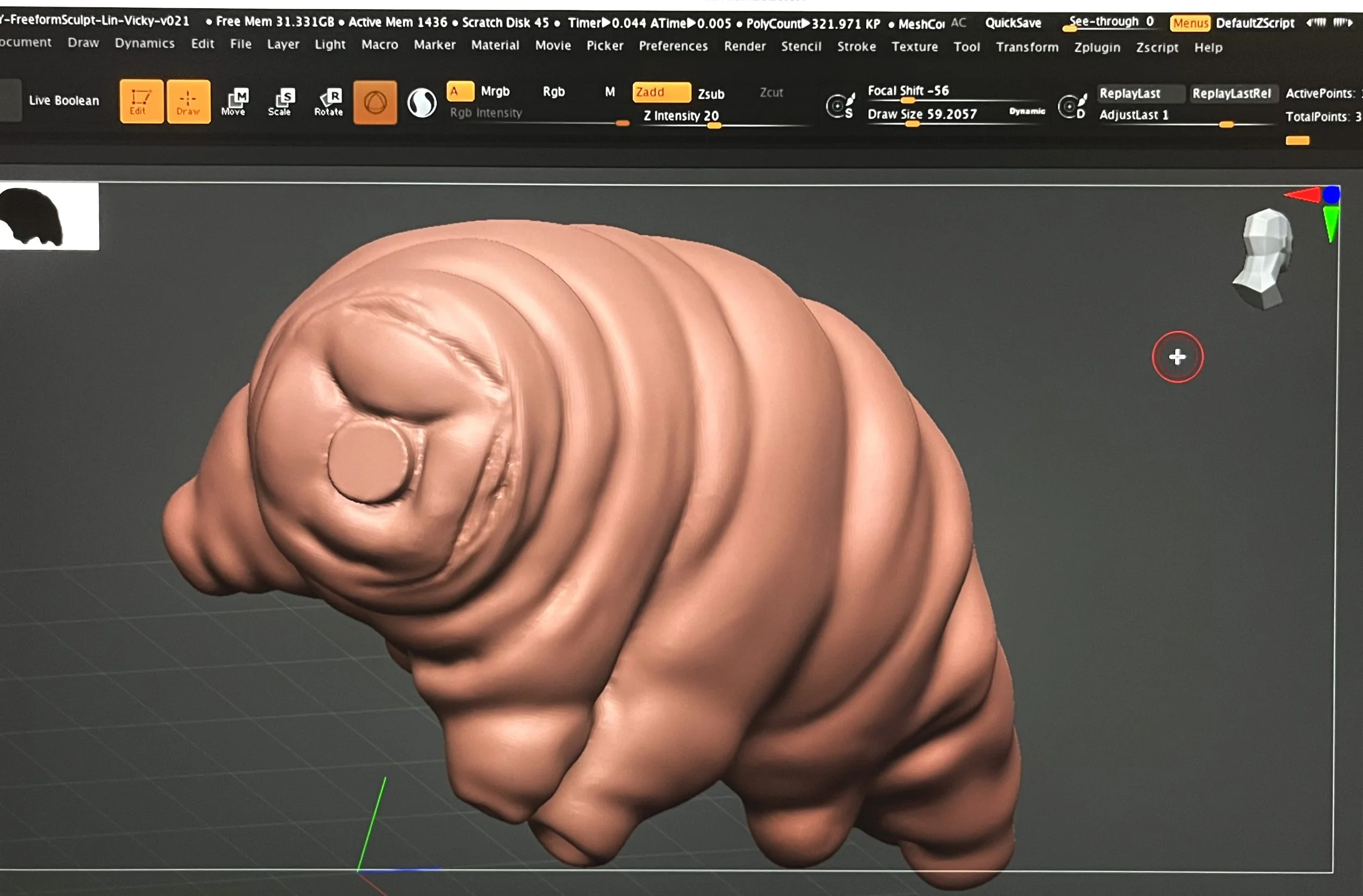Toggle the Gizmo 3D orange icon
Viewport: 1363px width, 896px height.
click(x=375, y=102)
